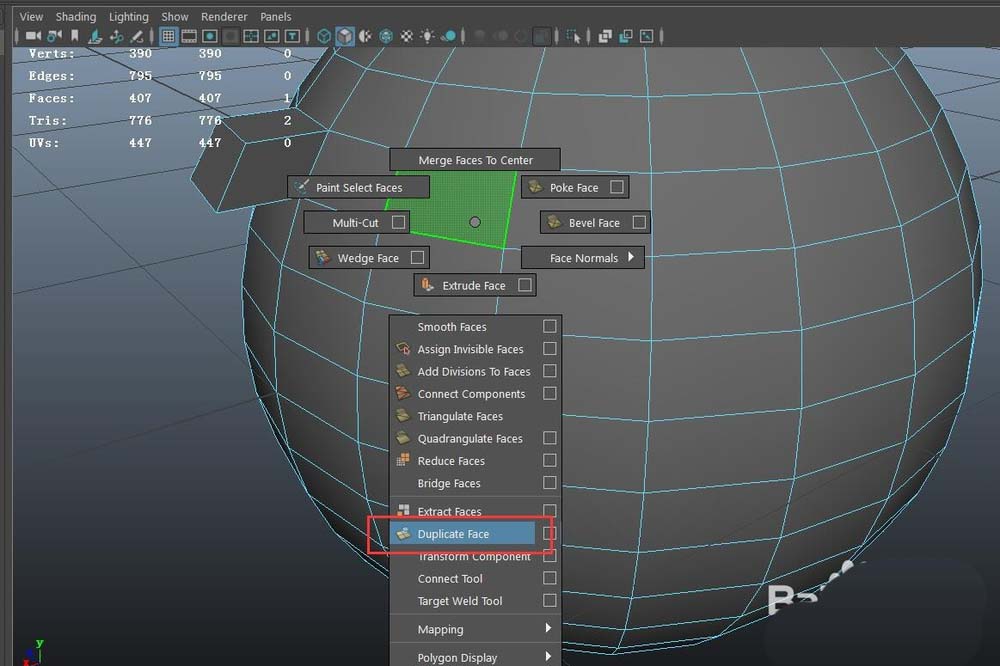Toggle the gate mask icon
This screenshot has height=666, width=1000.
tap(231, 36)
